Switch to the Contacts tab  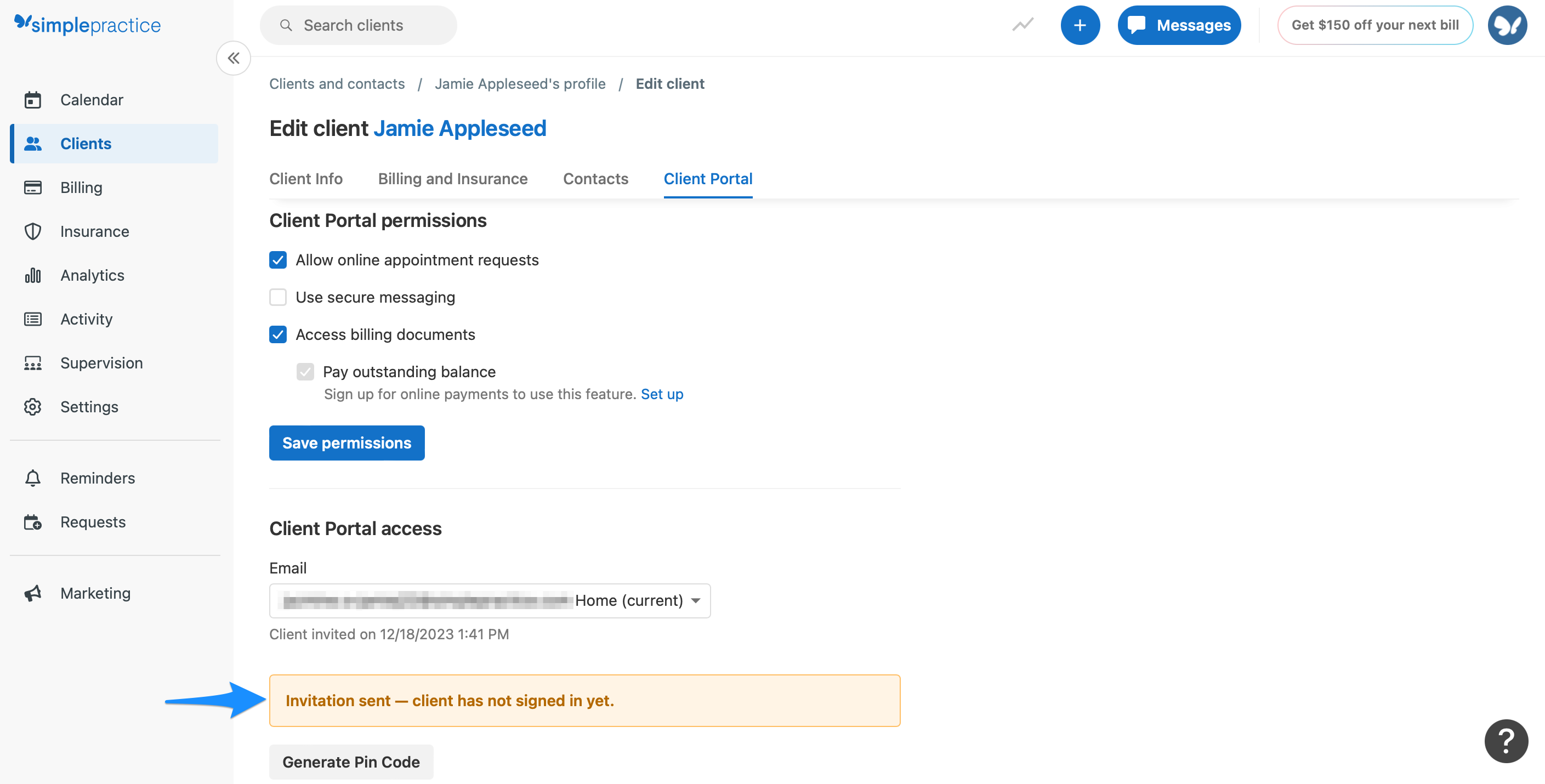pyautogui.click(x=595, y=179)
